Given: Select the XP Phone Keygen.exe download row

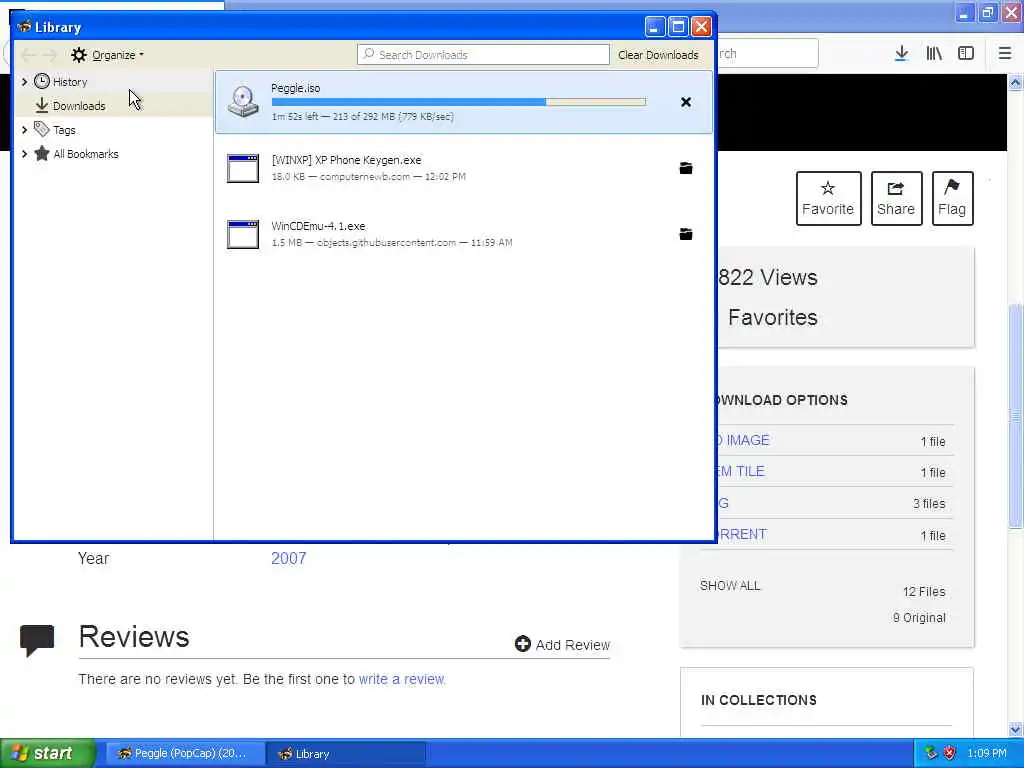Looking at the screenshot, I should pyautogui.click(x=464, y=168).
